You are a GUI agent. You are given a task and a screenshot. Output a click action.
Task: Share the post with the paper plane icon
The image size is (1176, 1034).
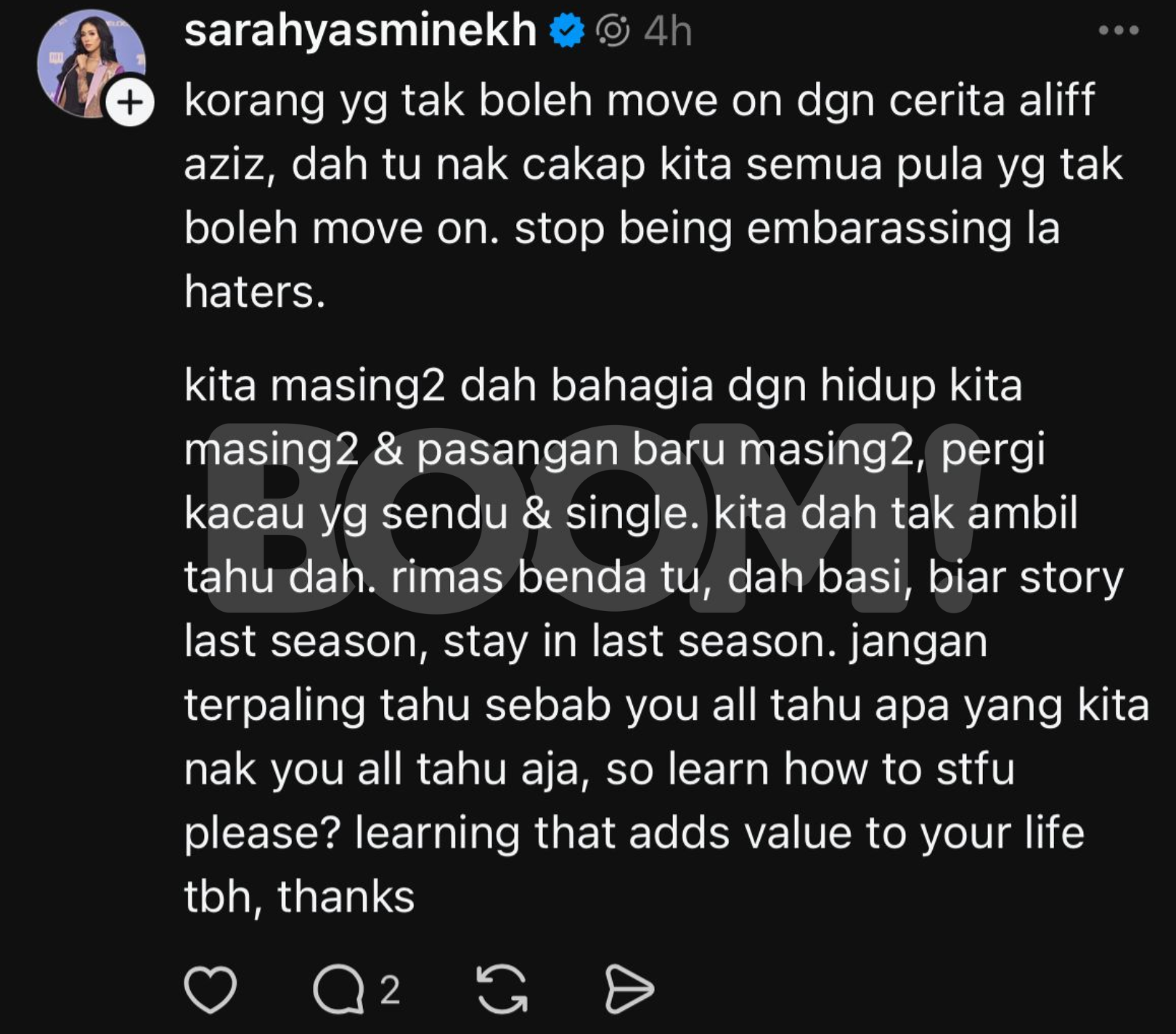pyautogui.click(x=629, y=990)
